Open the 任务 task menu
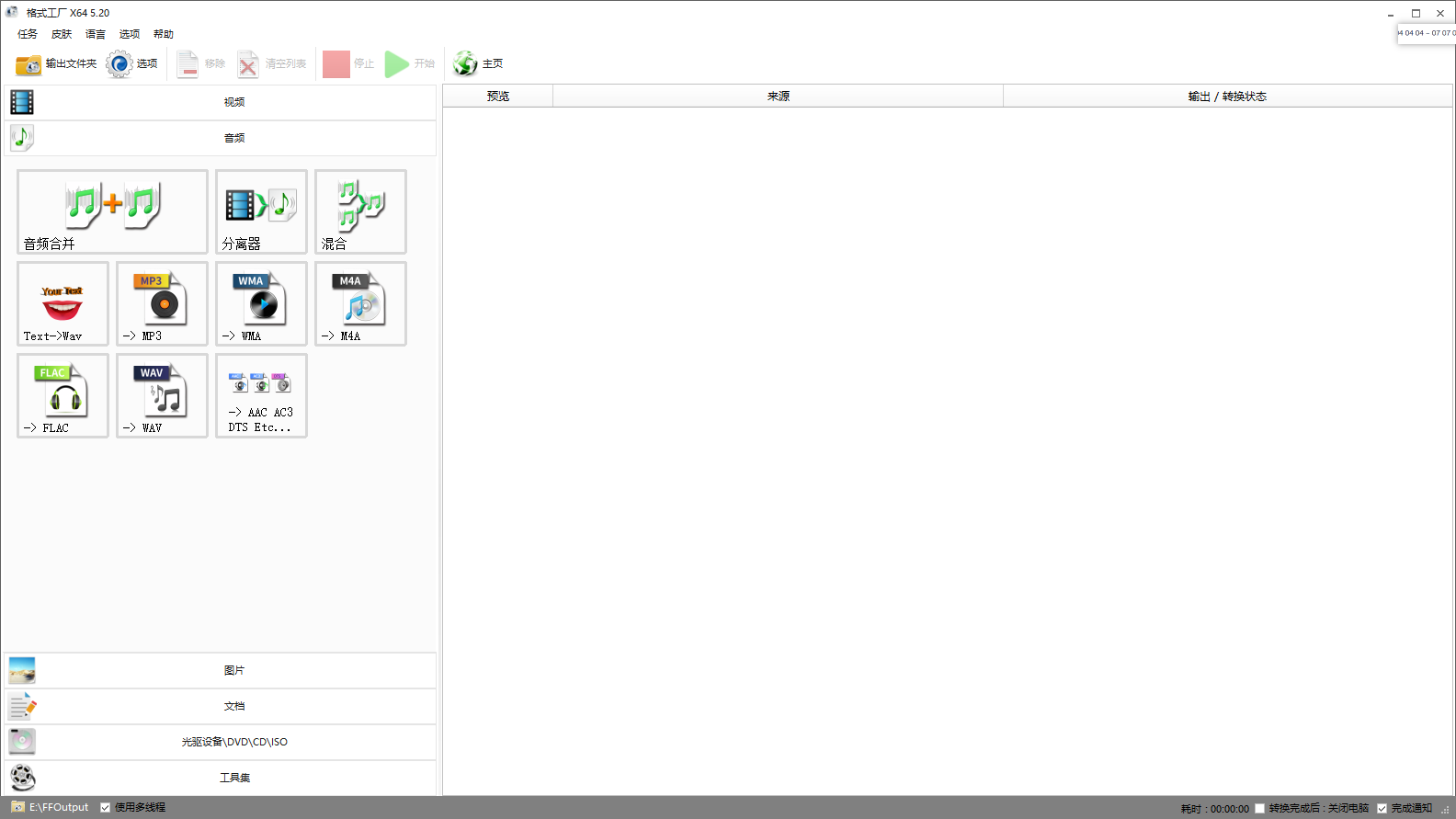Viewport: 1456px width, 819px height. pyautogui.click(x=28, y=34)
